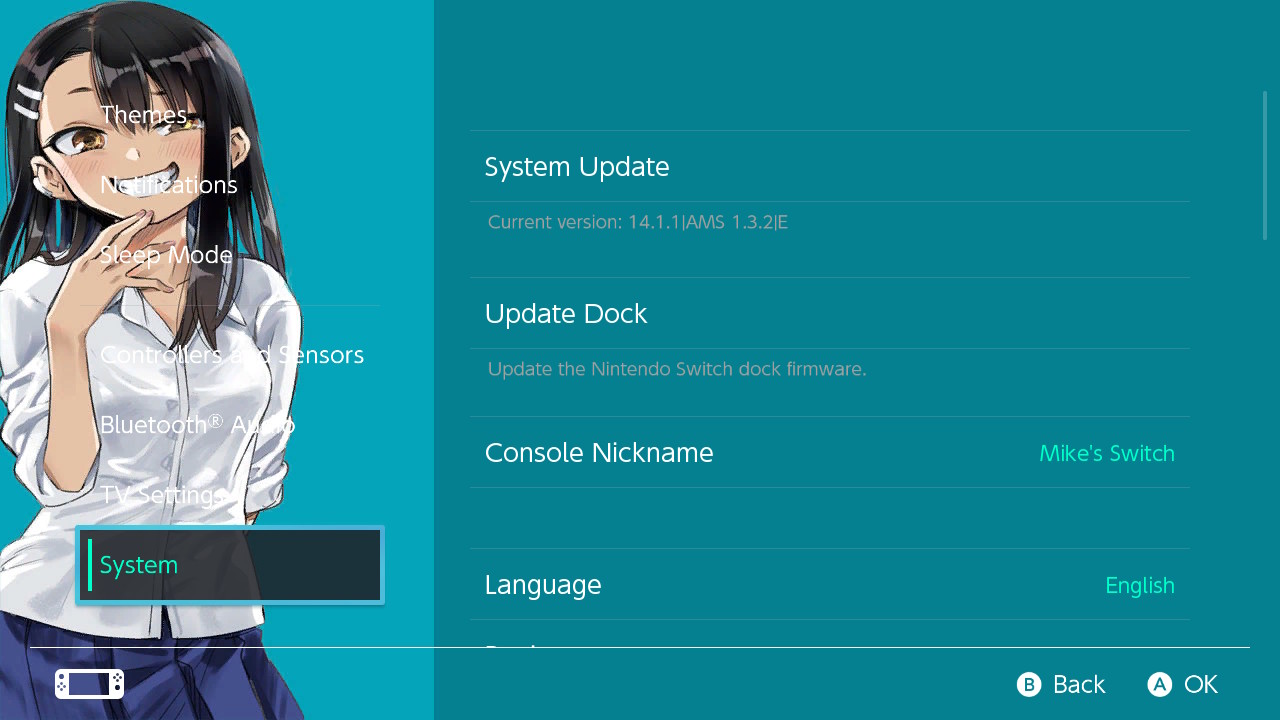Viewport: 1280px width, 720px height.
Task: Select TV Settings in sidebar
Action: pos(230,495)
